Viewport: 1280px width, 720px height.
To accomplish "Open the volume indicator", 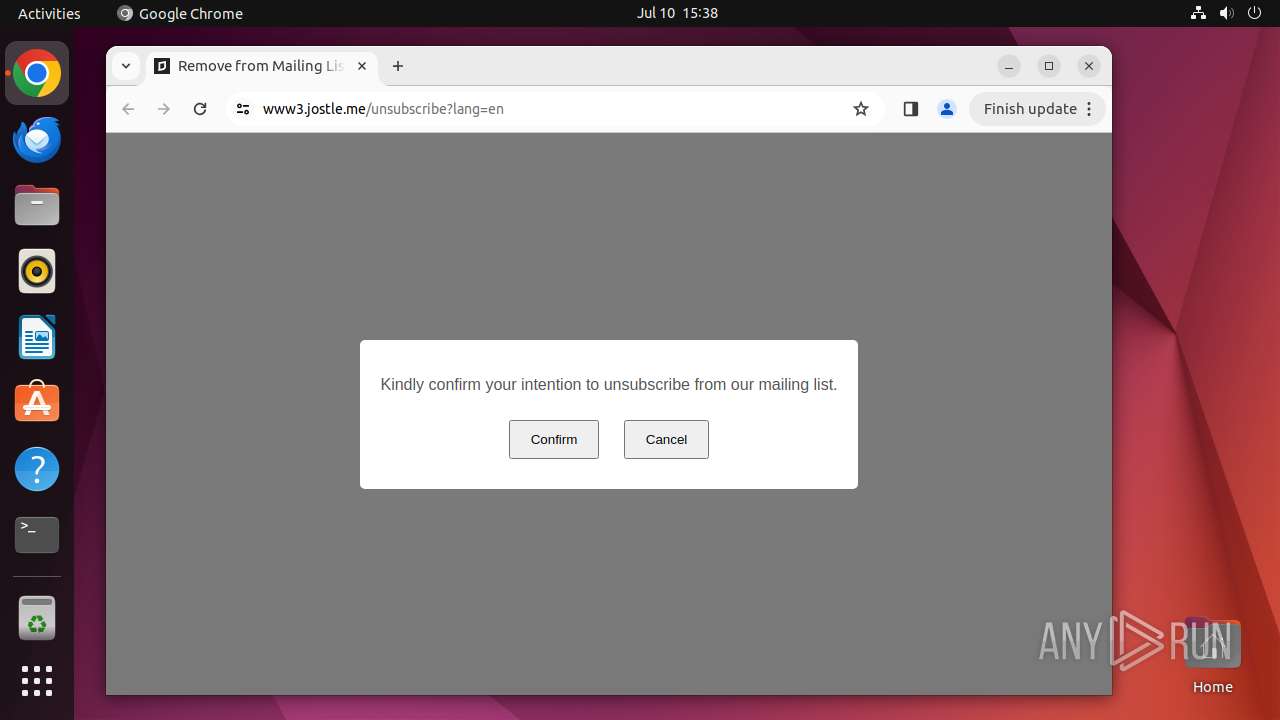I will click(x=1227, y=13).
